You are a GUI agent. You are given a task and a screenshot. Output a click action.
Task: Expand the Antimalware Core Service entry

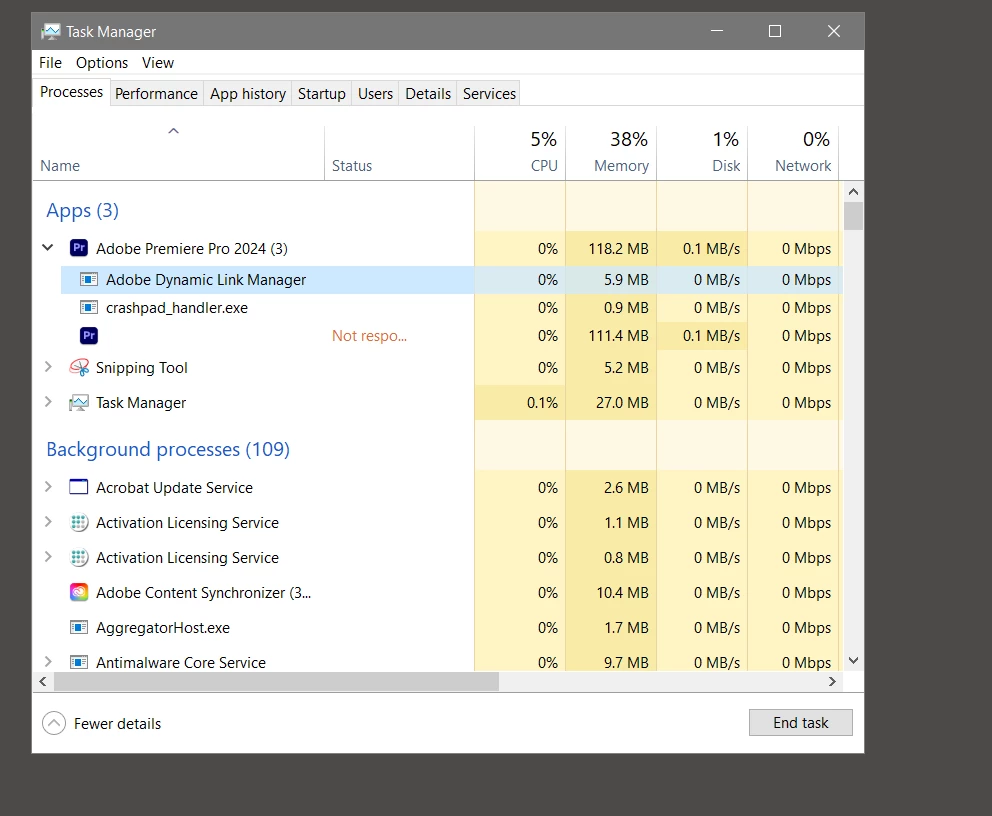click(x=48, y=661)
